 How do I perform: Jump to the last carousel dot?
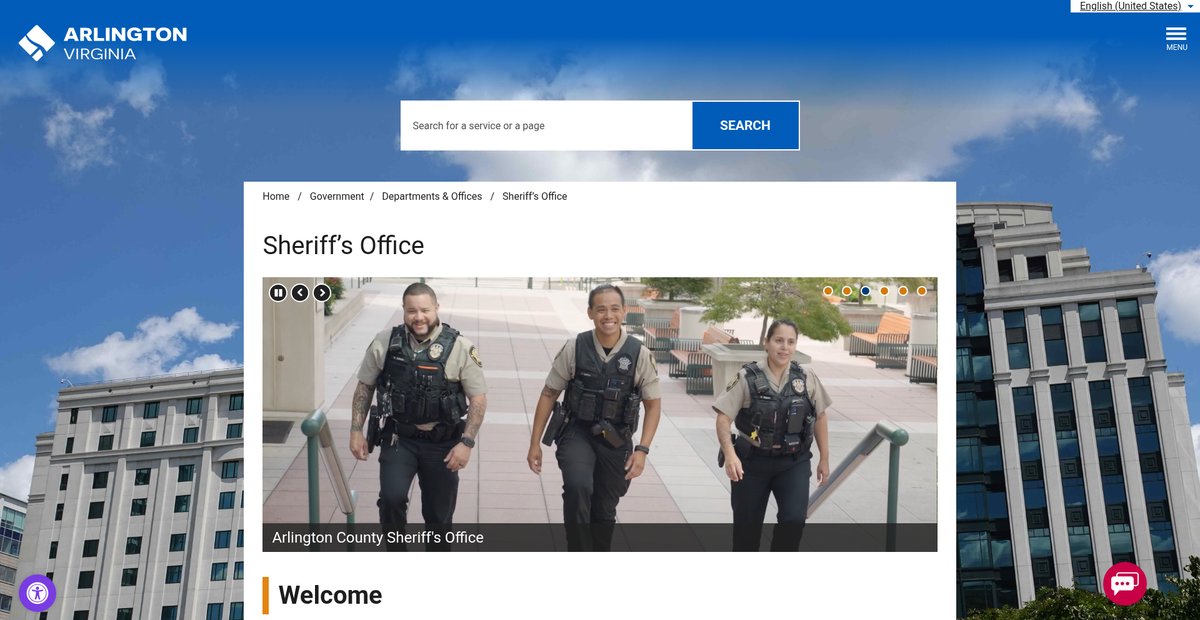click(x=922, y=291)
